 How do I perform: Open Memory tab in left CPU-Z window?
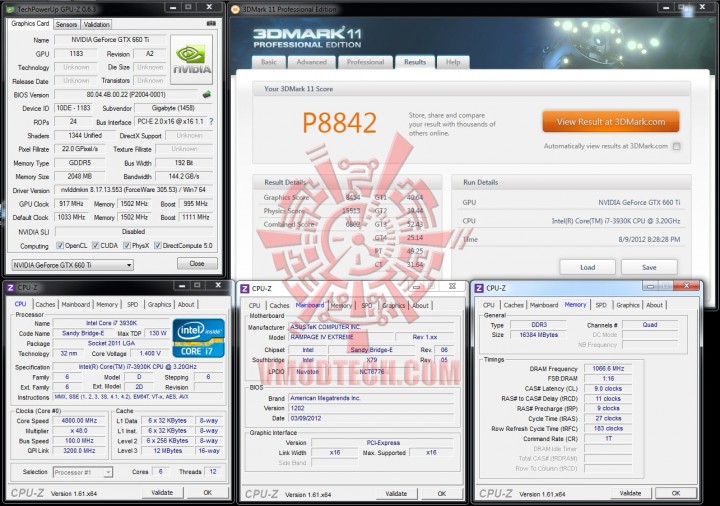(x=107, y=304)
